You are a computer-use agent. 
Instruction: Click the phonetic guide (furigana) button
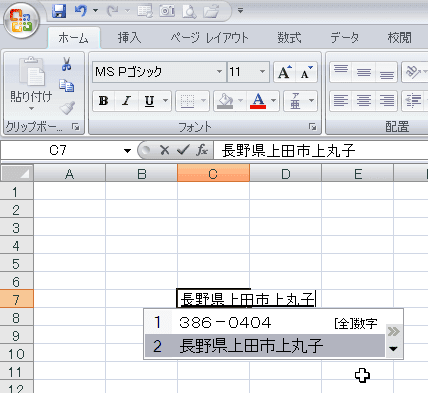pyautogui.click(x=295, y=100)
